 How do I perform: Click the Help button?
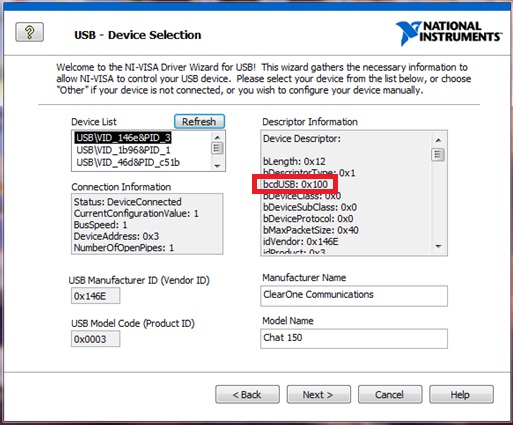[x=461, y=395]
